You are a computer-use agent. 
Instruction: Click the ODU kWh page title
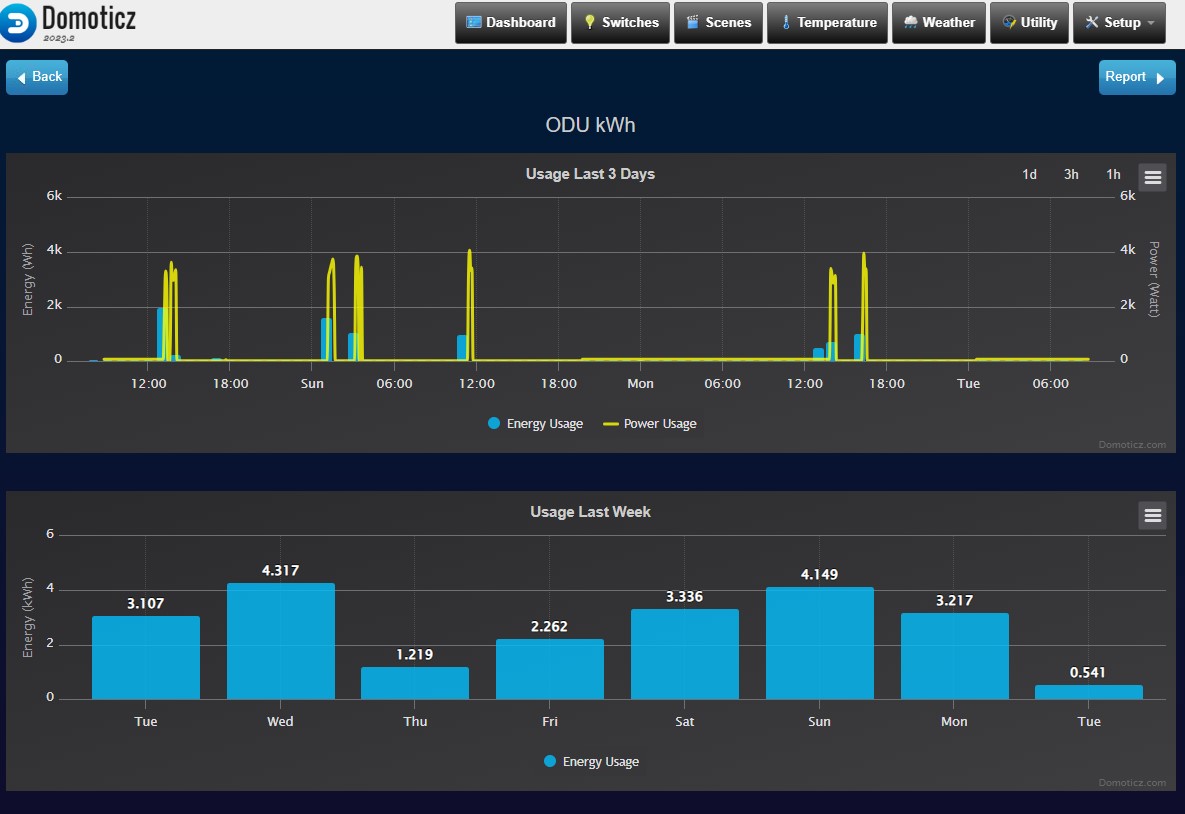(x=590, y=125)
